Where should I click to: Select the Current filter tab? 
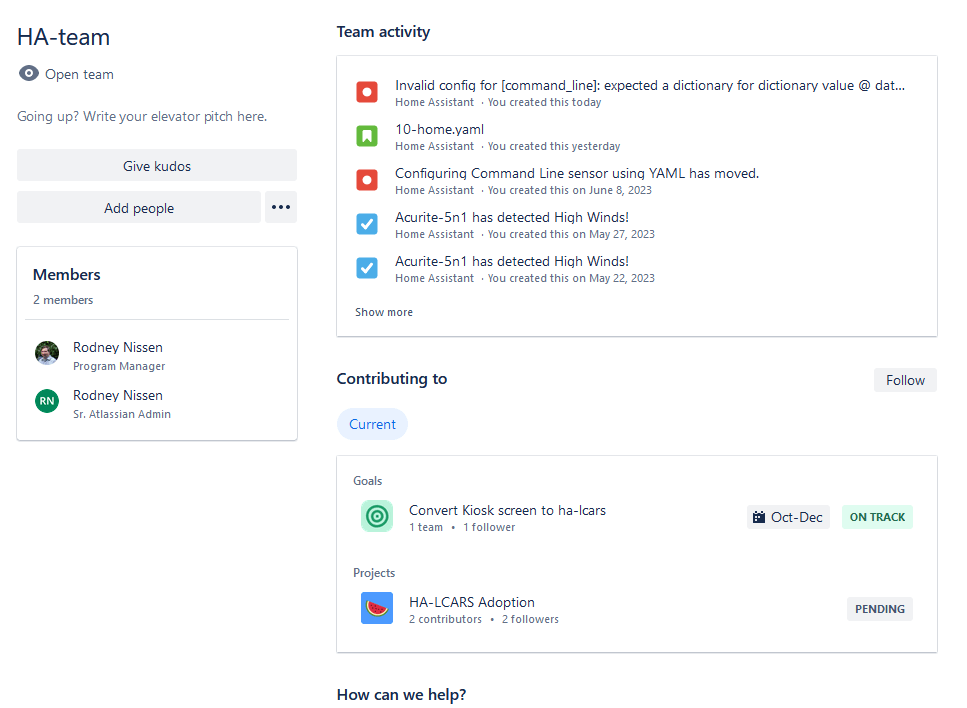click(x=372, y=424)
